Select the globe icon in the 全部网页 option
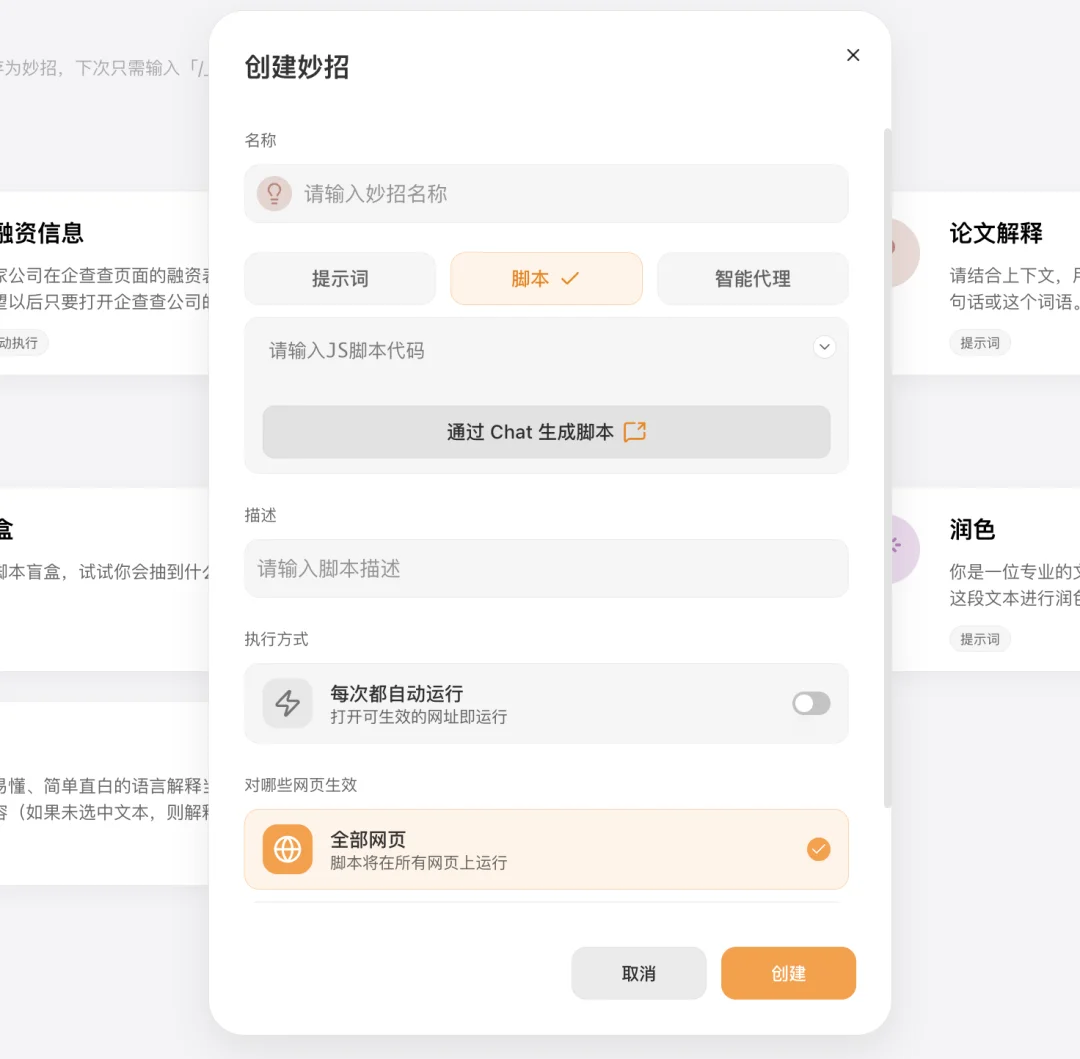The width and height of the screenshot is (1080, 1059). pyautogui.click(x=287, y=849)
